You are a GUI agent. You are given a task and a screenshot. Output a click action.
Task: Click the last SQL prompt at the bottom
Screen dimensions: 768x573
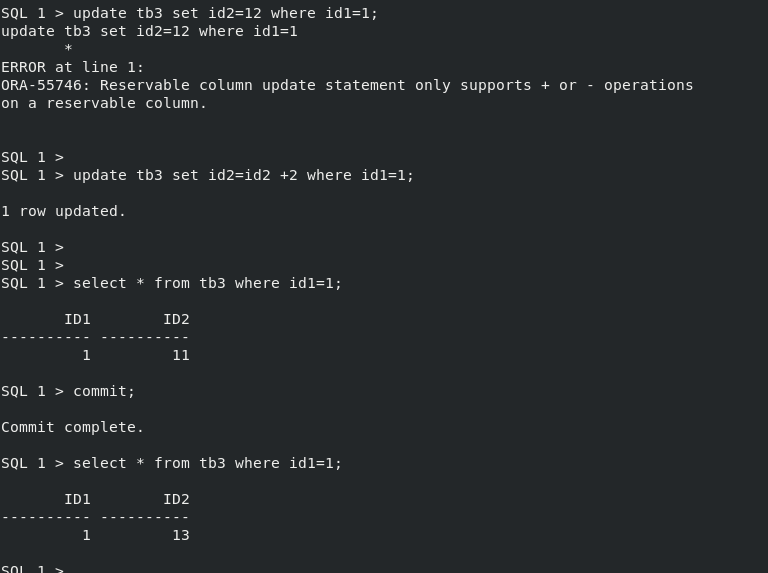pos(32,568)
